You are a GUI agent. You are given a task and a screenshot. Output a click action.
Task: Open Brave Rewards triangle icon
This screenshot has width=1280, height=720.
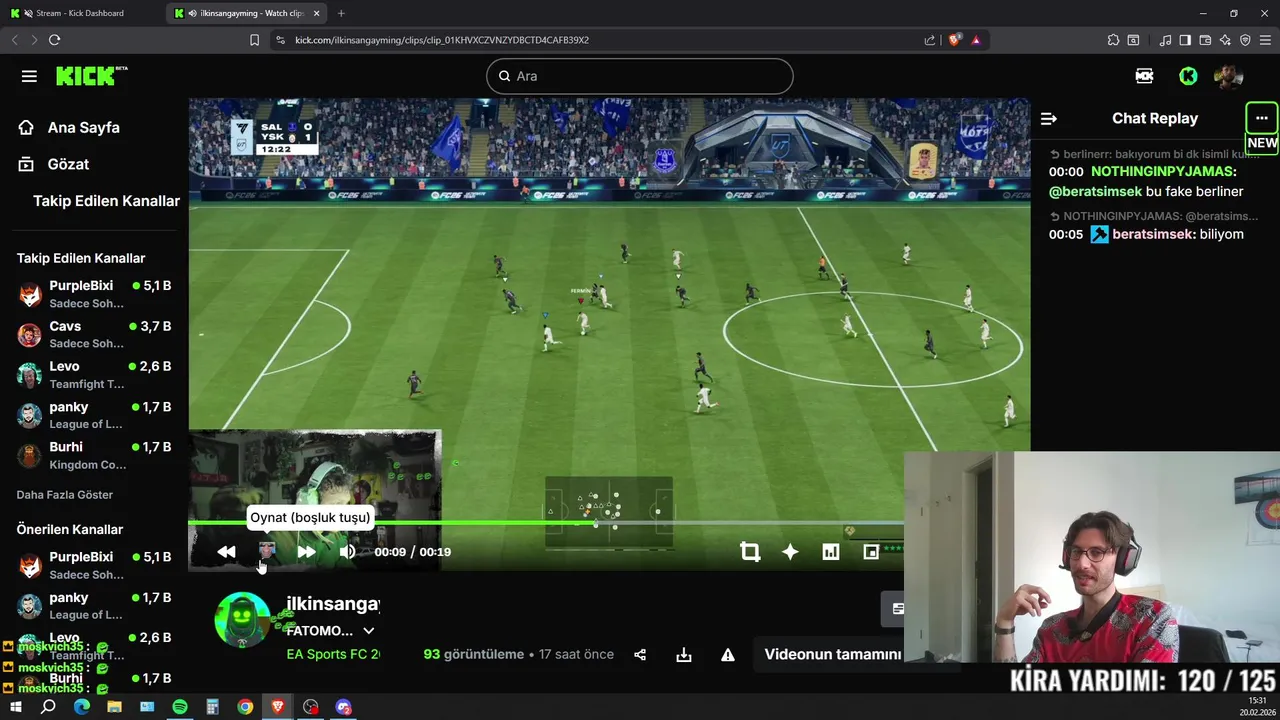975,40
